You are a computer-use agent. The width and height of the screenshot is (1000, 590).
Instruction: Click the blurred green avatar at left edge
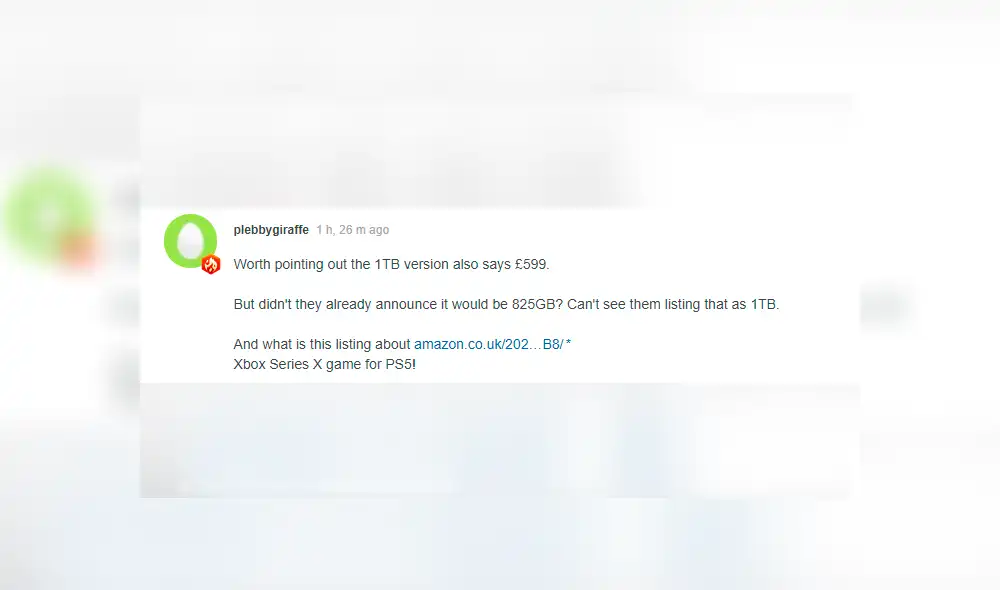[48, 214]
